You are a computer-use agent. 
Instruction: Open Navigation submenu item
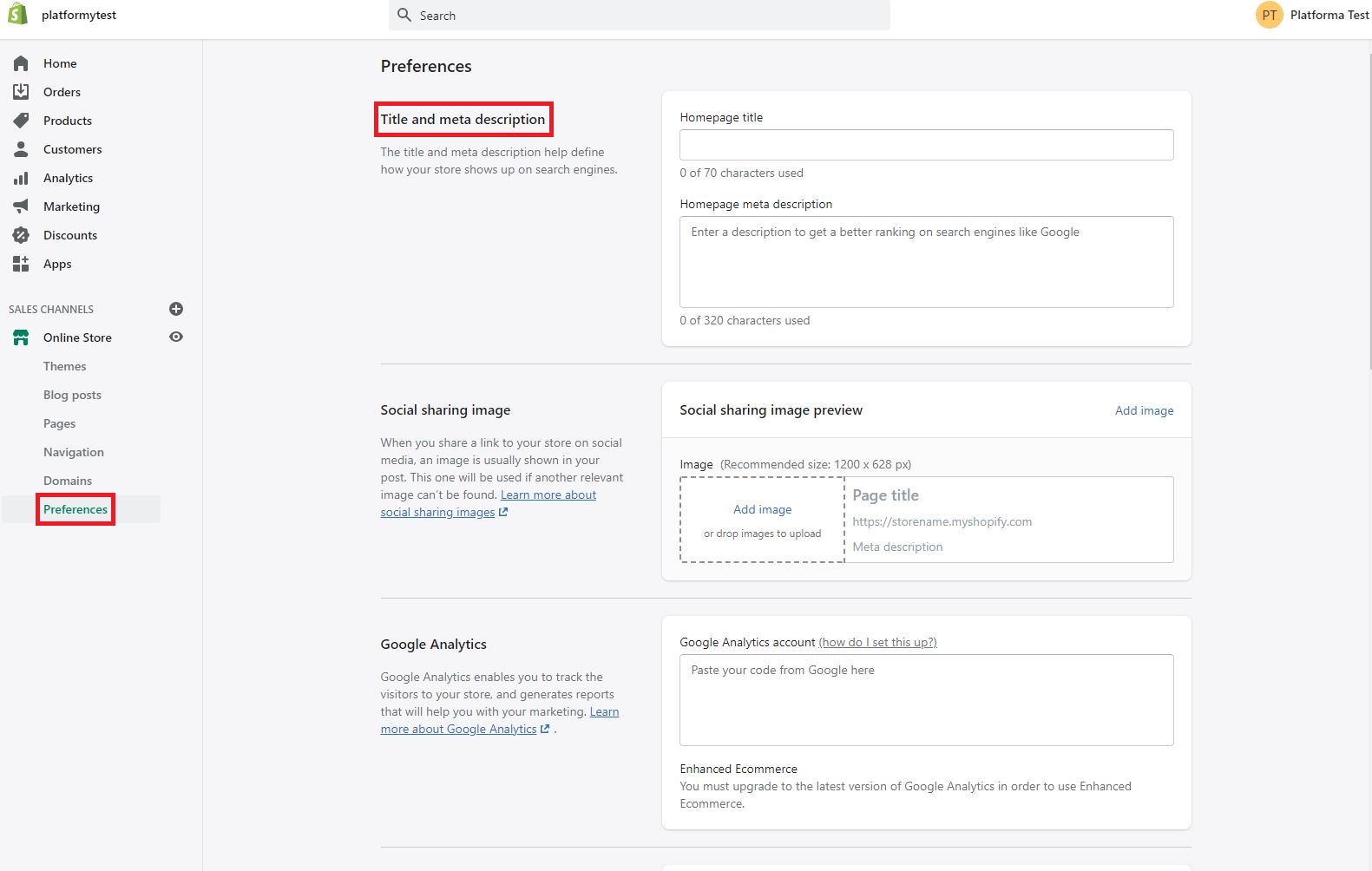click(x=74, y=452)
